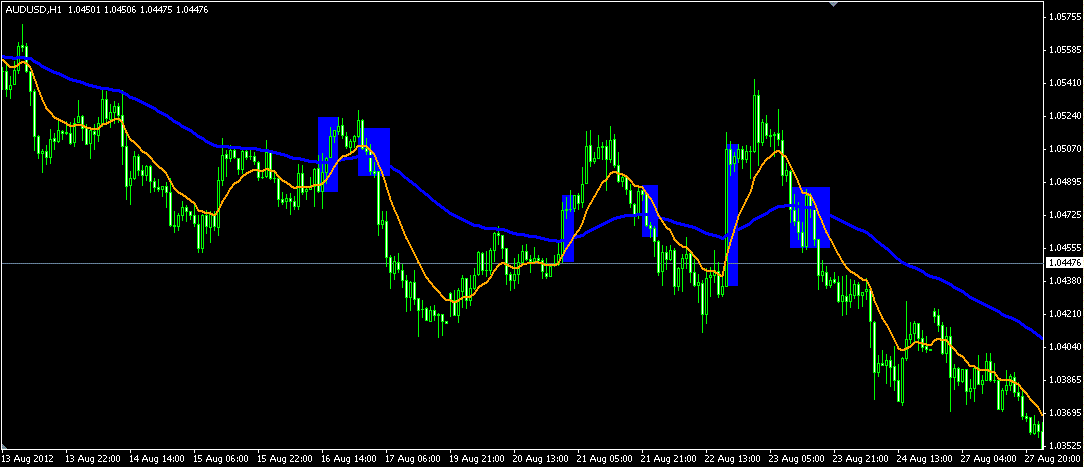Image resolution: width=1084 pixels, height=467 pixels.
Task: Click price axis label 1.03695
Action: pos(1065,413)
